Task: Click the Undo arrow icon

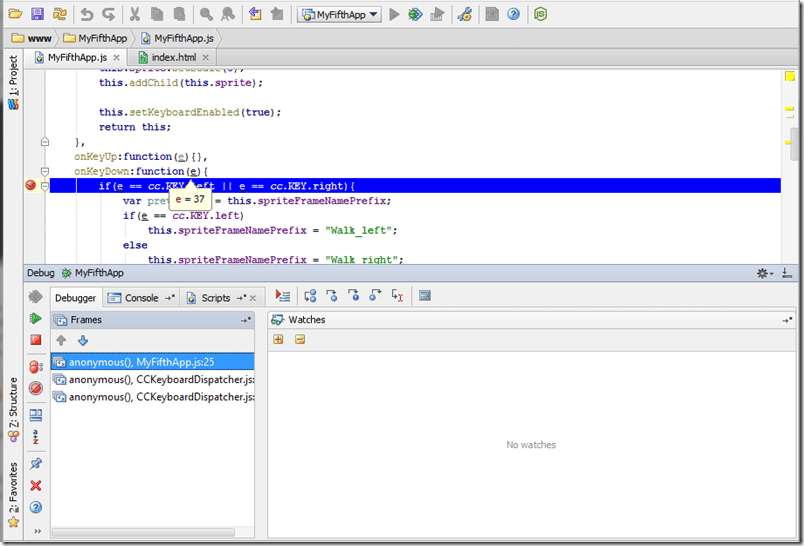Action: pos(87,14)
